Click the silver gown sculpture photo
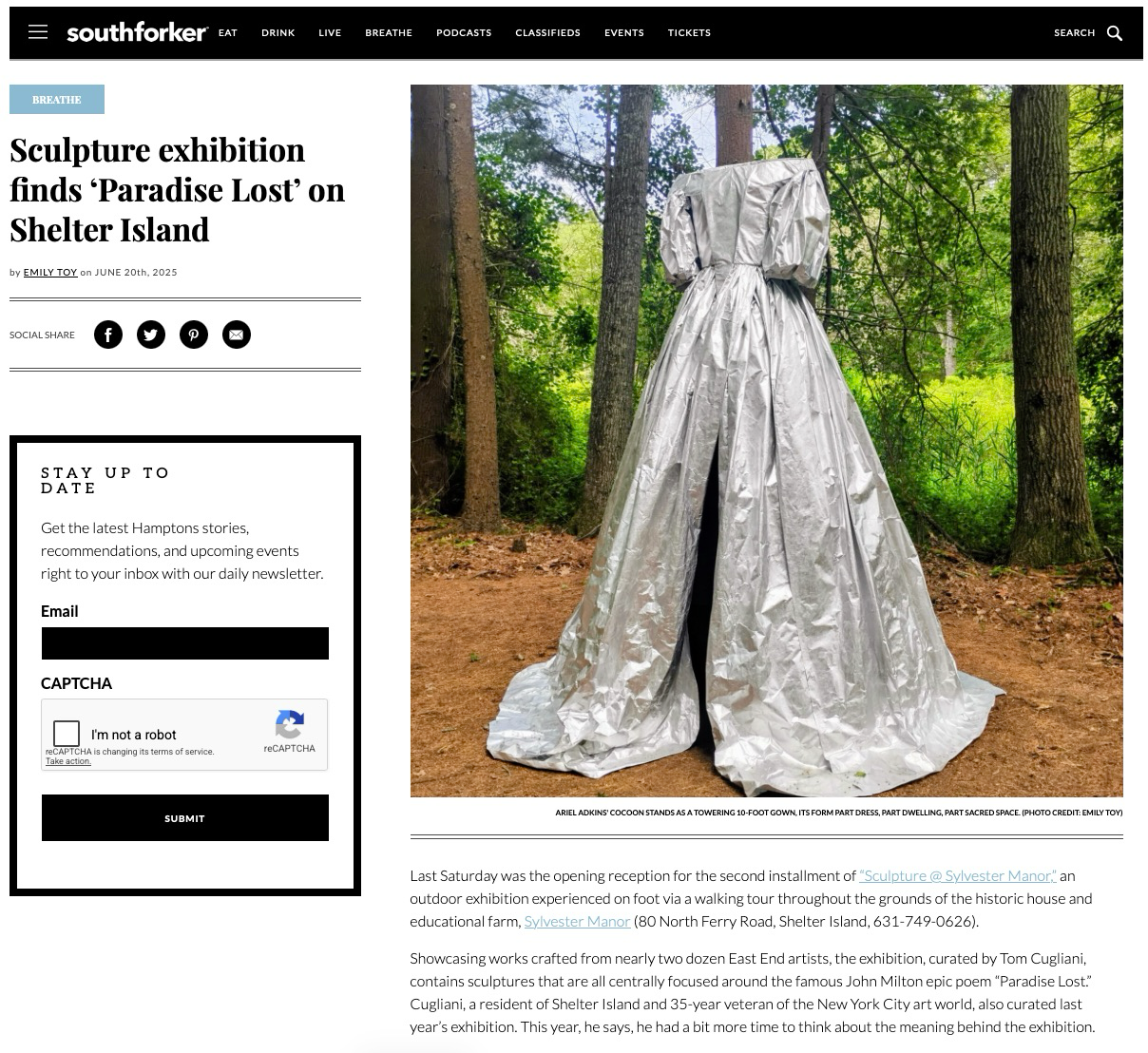This screenshot has width=1148, height=1053. (x=767, y=441)
